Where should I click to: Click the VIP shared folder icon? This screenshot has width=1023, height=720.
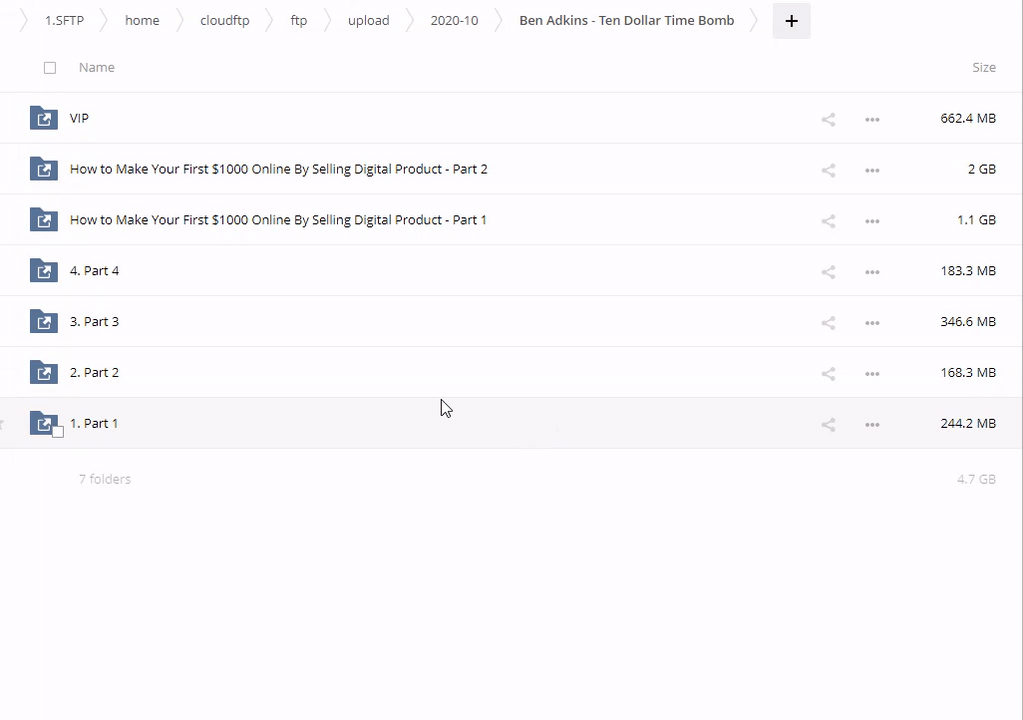44,118
